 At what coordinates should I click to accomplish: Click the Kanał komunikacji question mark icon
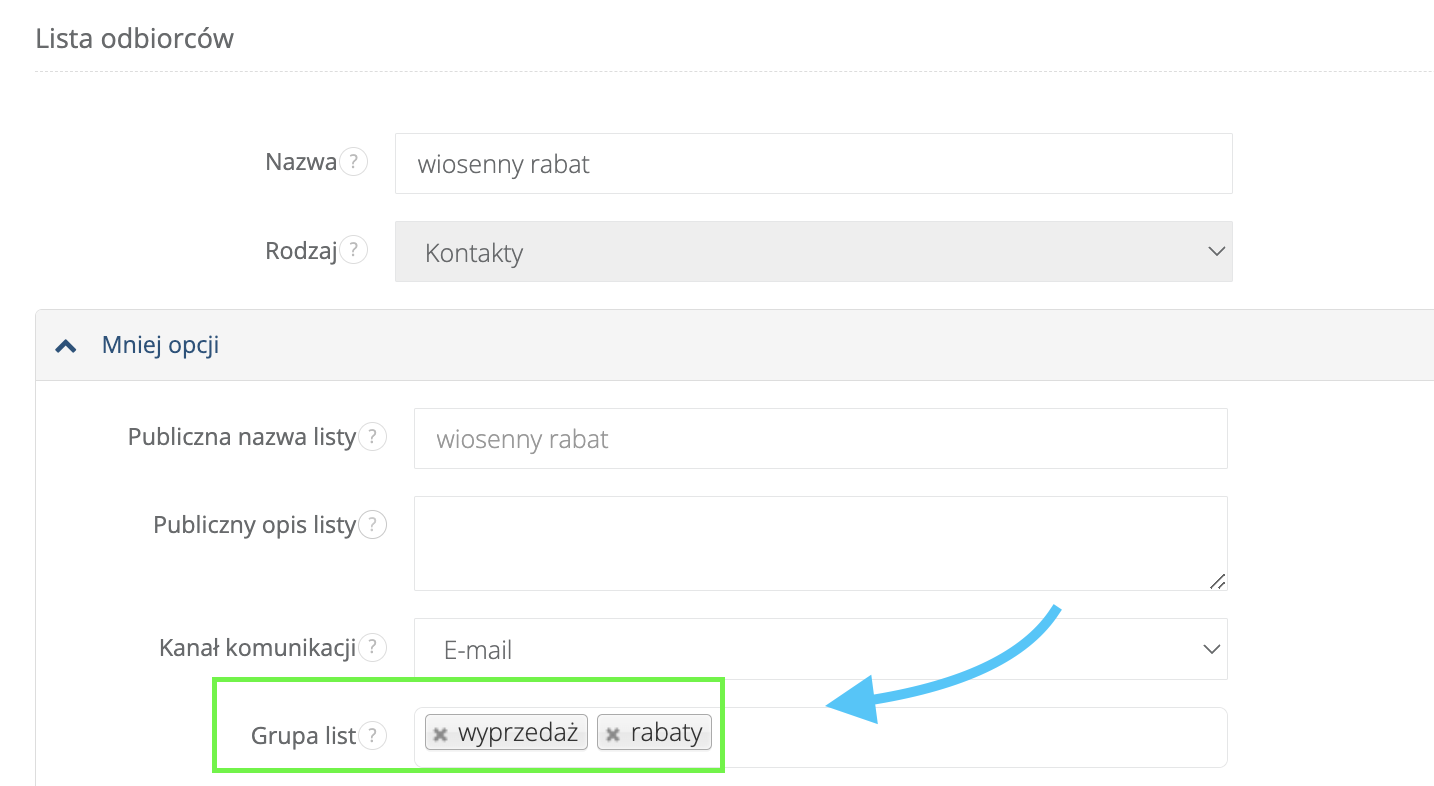point(372,648)
